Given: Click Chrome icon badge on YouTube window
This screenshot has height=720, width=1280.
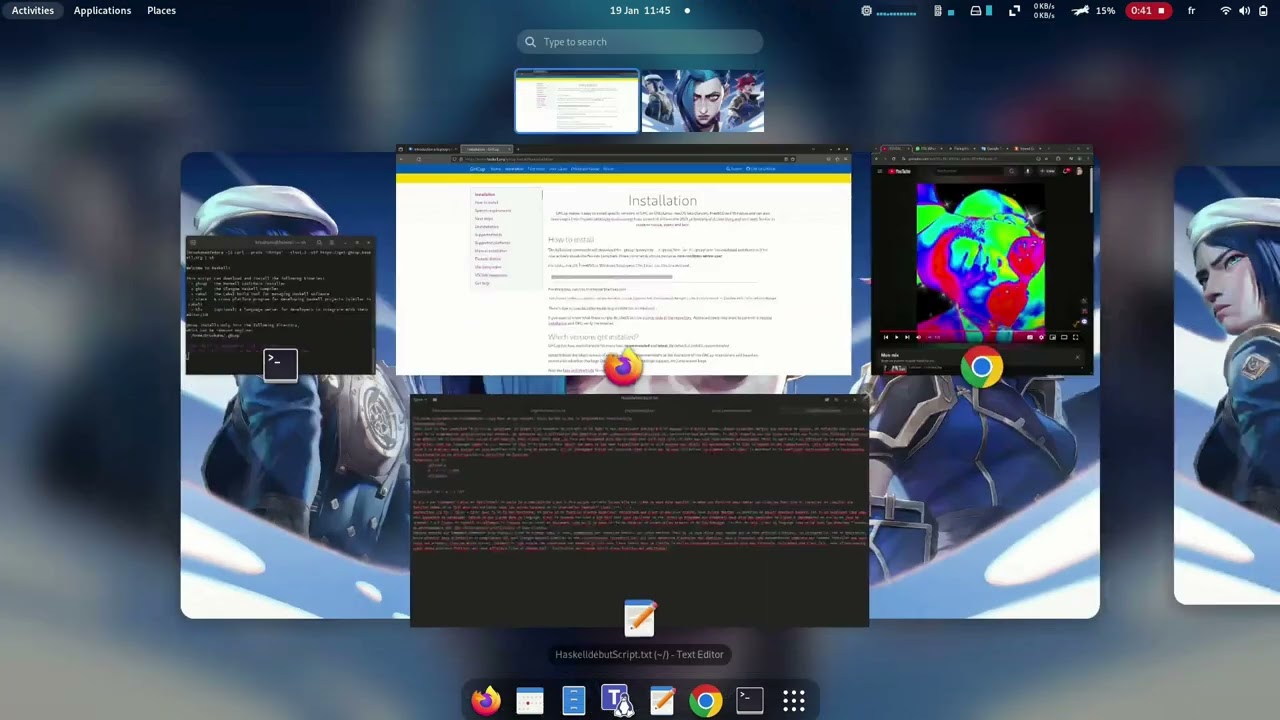Looking at the screenshot, I should point(981,368).
